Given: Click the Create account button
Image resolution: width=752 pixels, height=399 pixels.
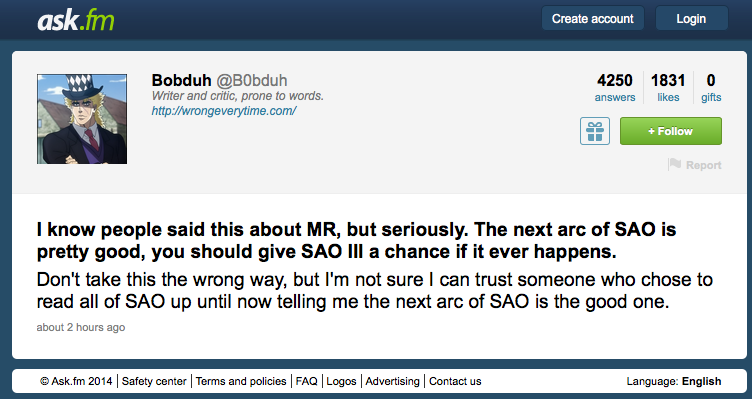Looking at the screenshot, I should click(x=592, y=19).
